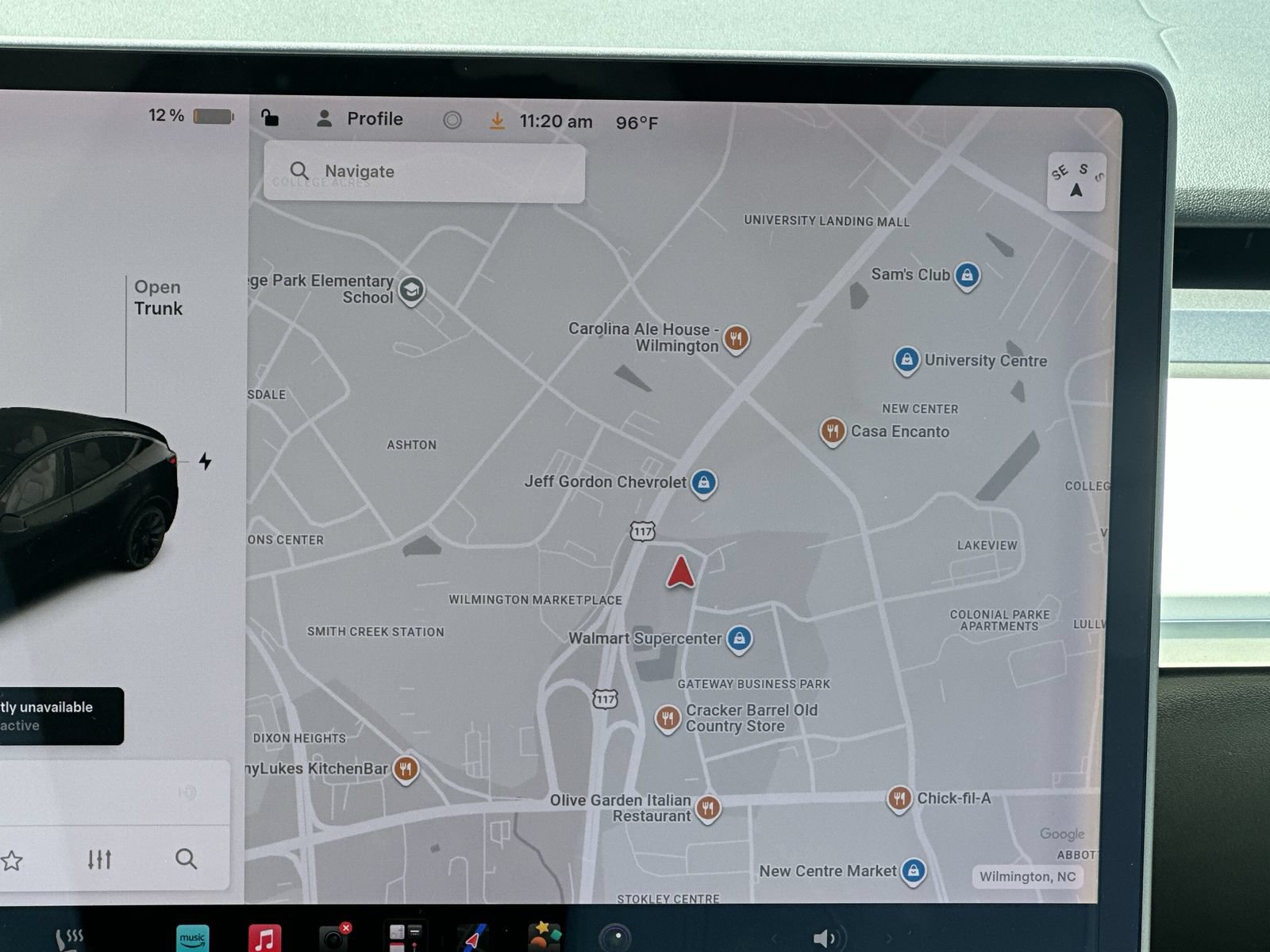The width and height of the screenshot is (1270, 952).
Task: Tap the Walmart Supercenter map label
Action: [645, 639]
